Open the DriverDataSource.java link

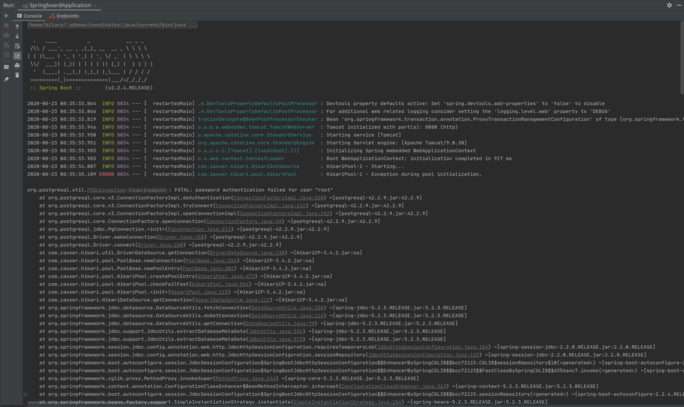247,253
